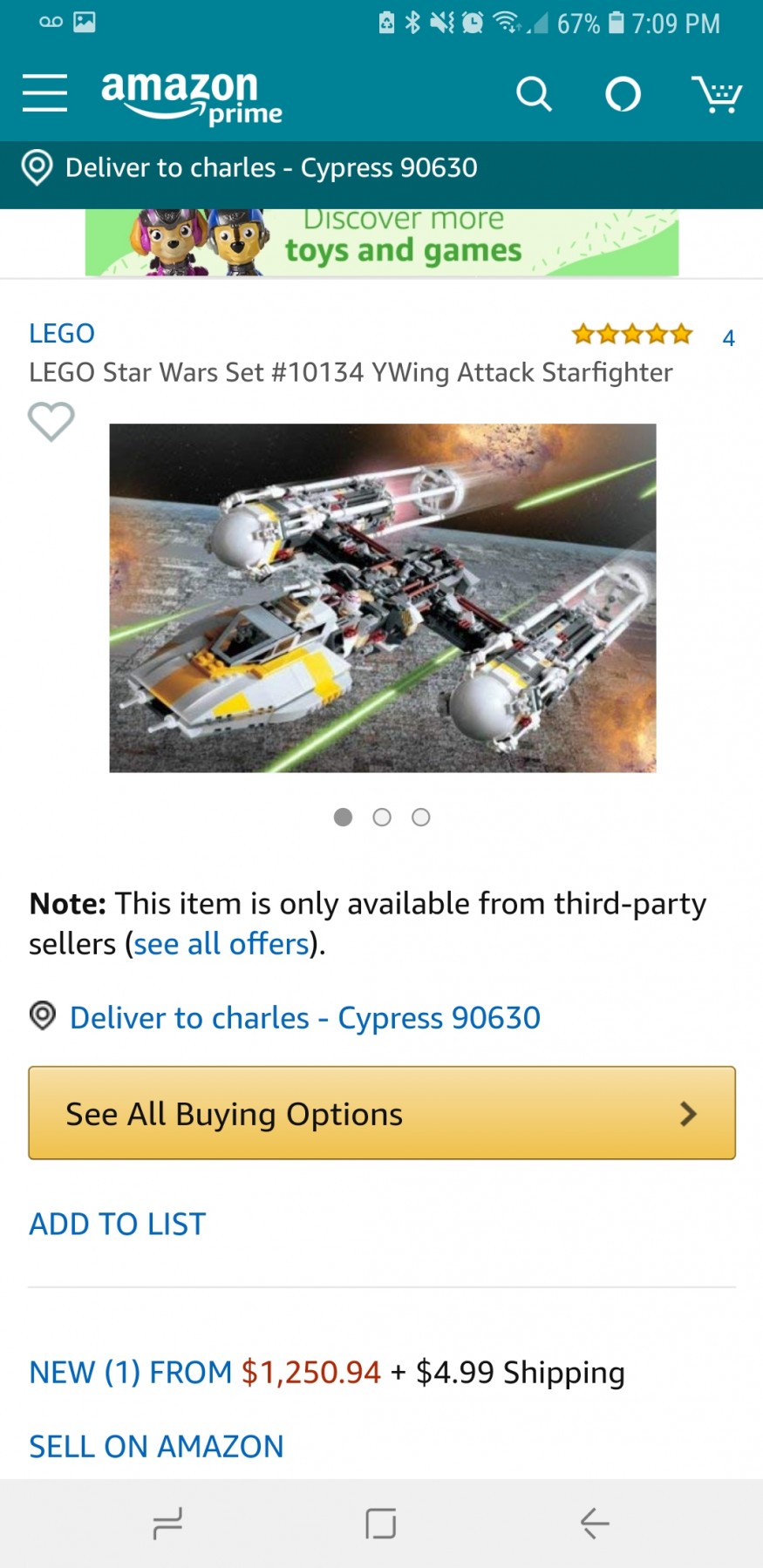Image resolution: width=763 pixels, height=1568 pixels.
Task: Expand See All Buying Options
Action: pyautogui.click(x=382, y=1113)
